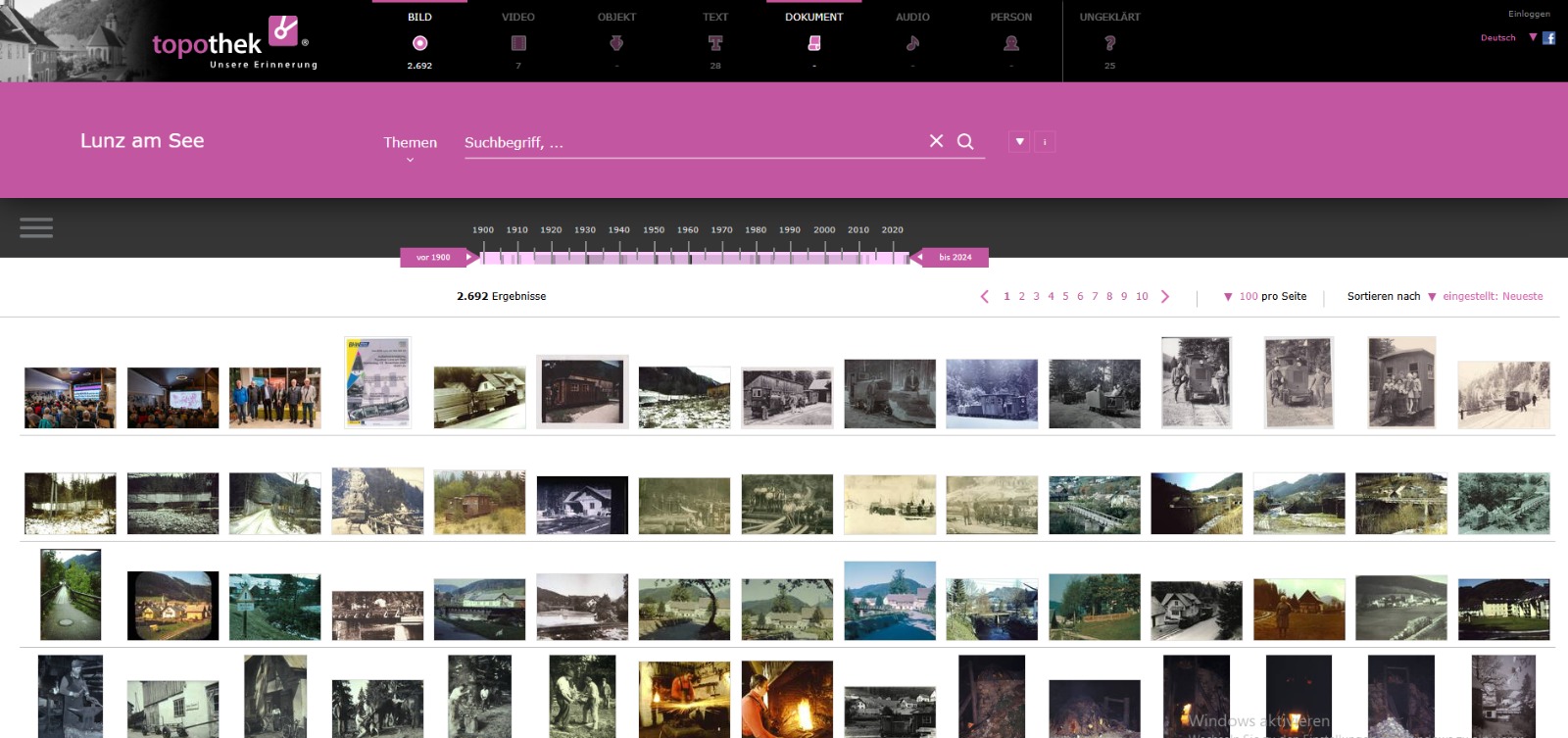Screen dimensions: 1568x738
Task: Click the vor 1900 timeline handle
Action: (439, 258)
